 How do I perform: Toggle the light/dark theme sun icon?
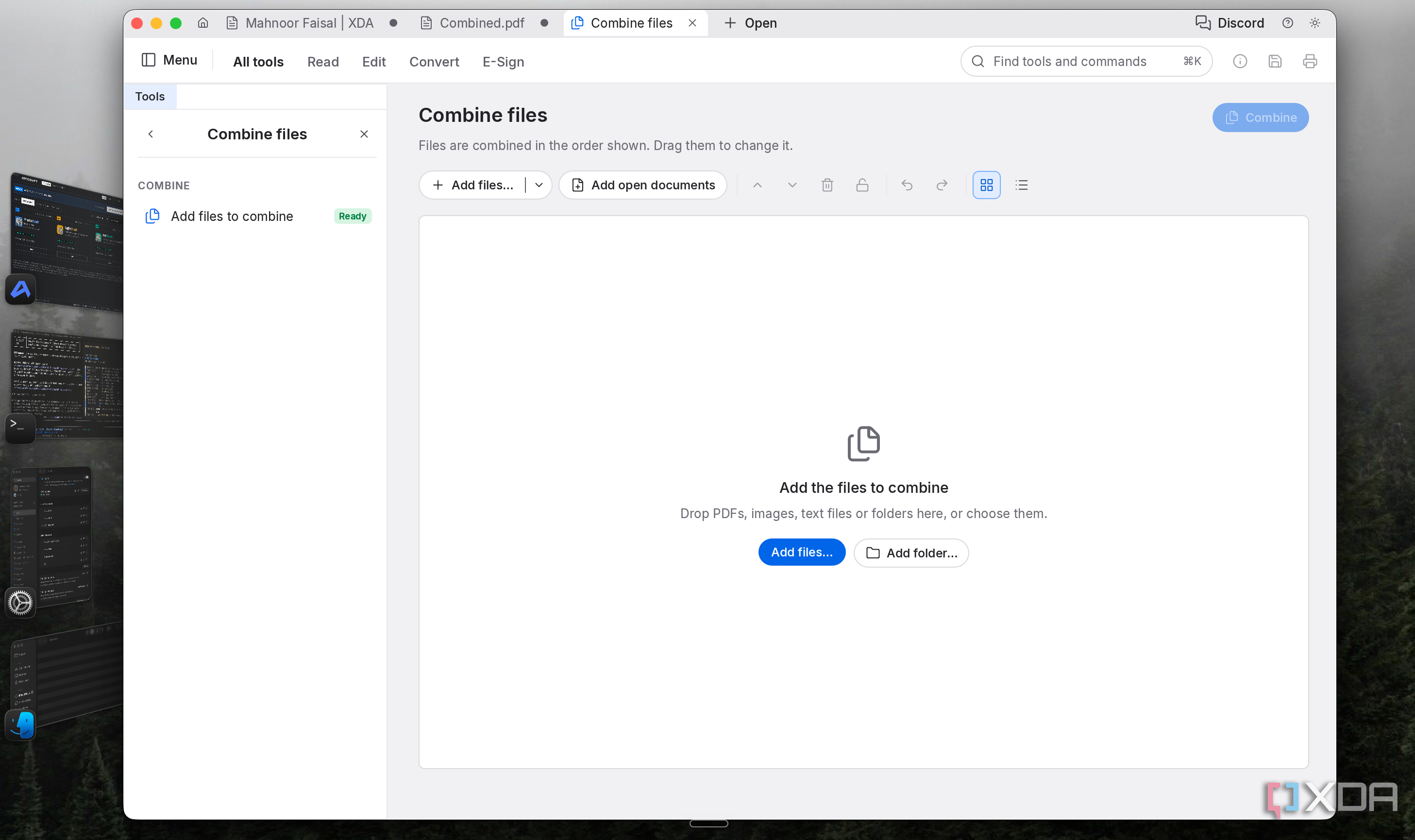coord(1315,23)
